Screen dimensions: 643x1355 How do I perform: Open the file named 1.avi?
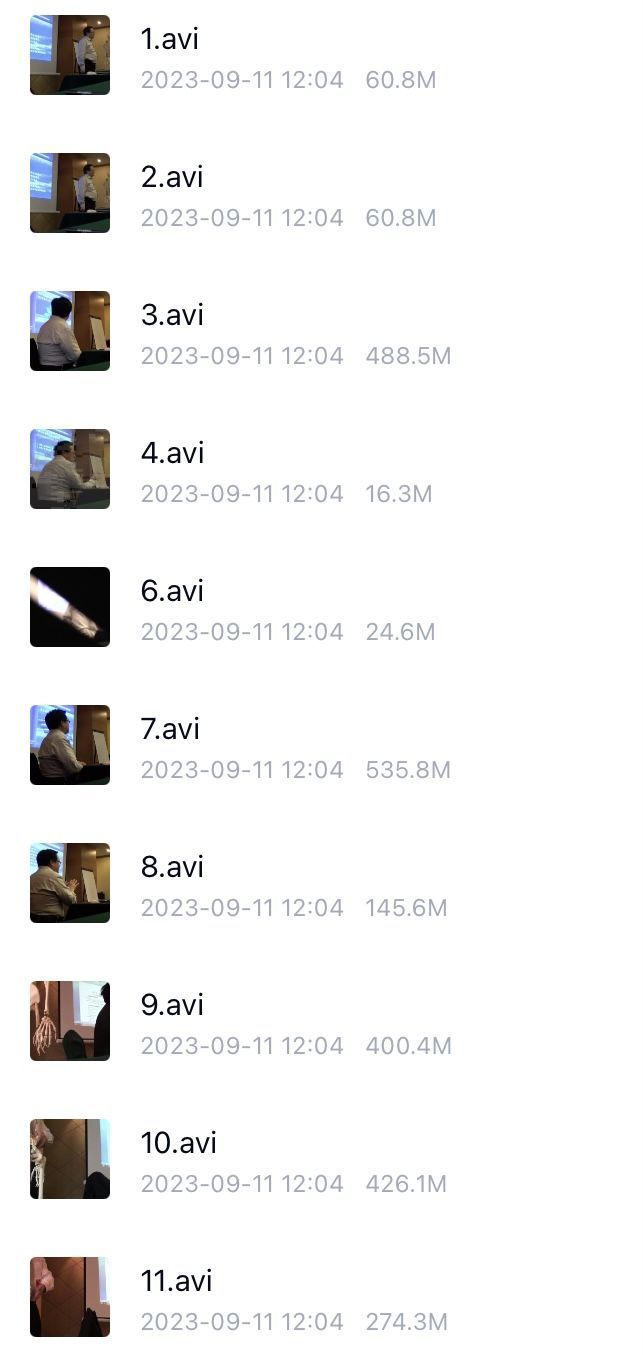[170, 39]
